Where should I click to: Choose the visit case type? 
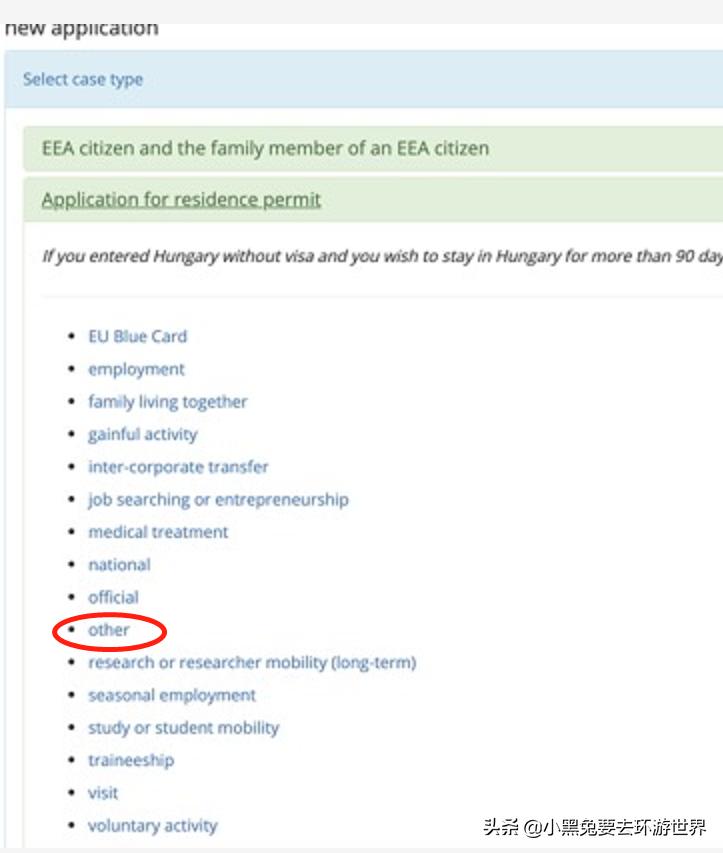(x=103, y=793)
